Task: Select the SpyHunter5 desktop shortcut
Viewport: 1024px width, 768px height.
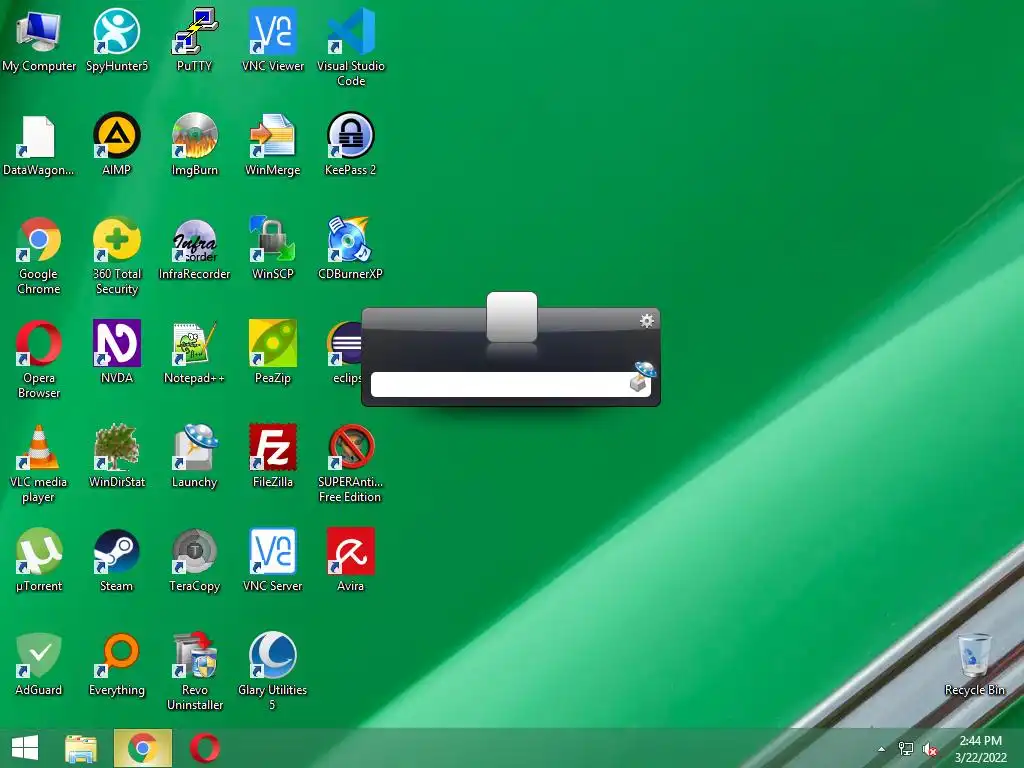Action: (x=117, y=40)
